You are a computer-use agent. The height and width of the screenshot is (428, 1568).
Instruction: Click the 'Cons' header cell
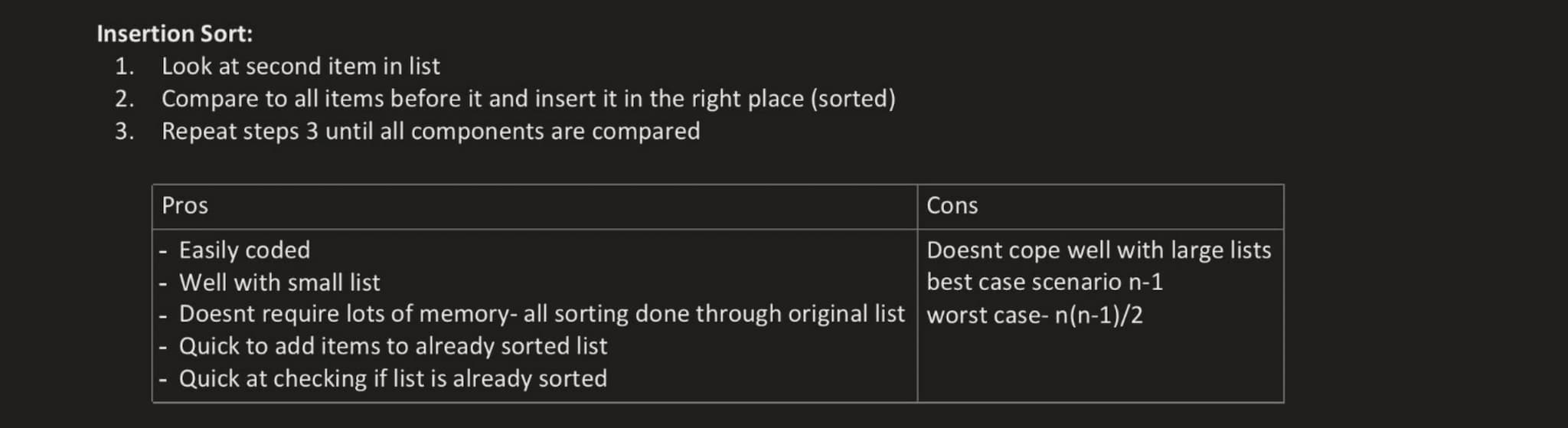coord(1100,206)
